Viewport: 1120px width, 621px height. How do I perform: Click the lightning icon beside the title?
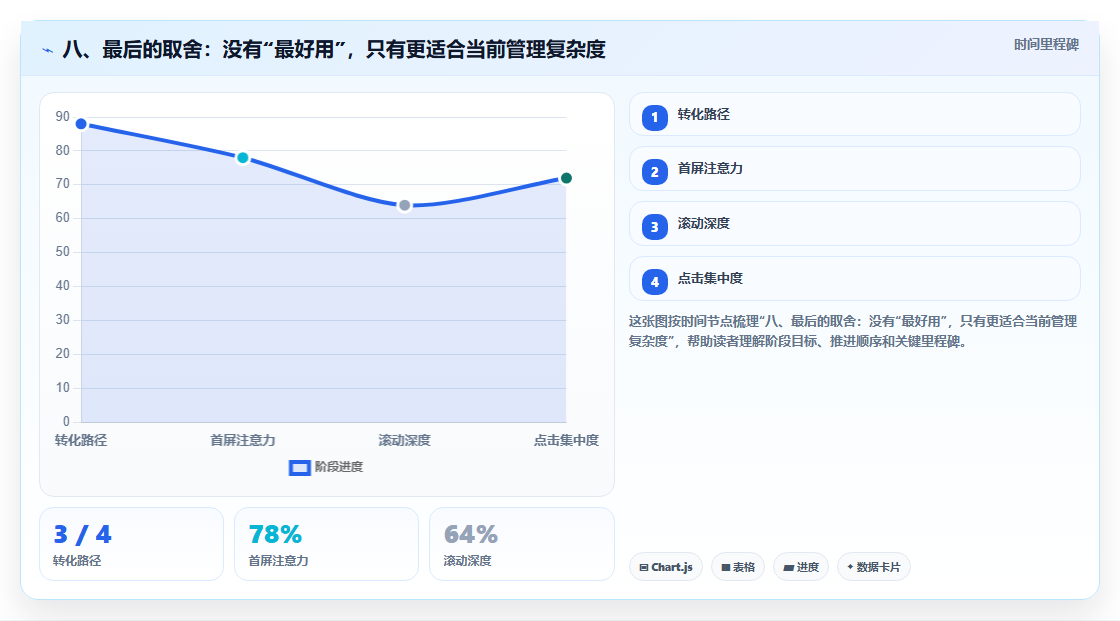coord(48,50)
